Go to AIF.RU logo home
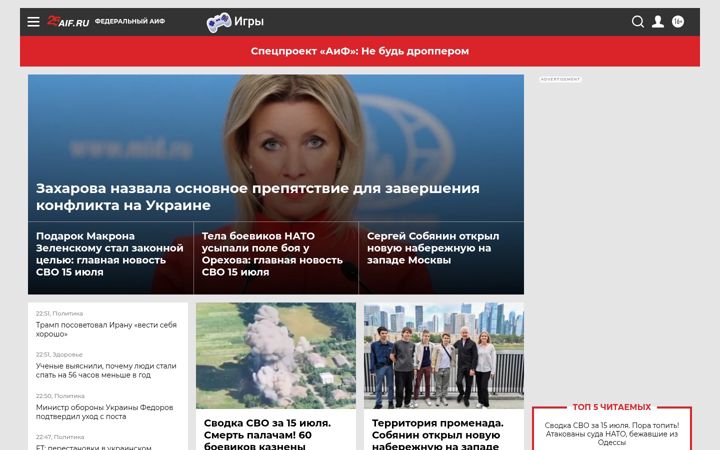 click(x=68, y=21)
